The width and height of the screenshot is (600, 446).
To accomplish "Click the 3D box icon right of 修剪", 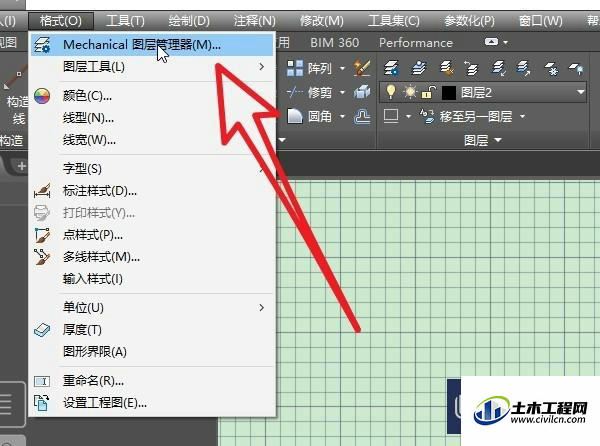I will [x=362, y=92].
